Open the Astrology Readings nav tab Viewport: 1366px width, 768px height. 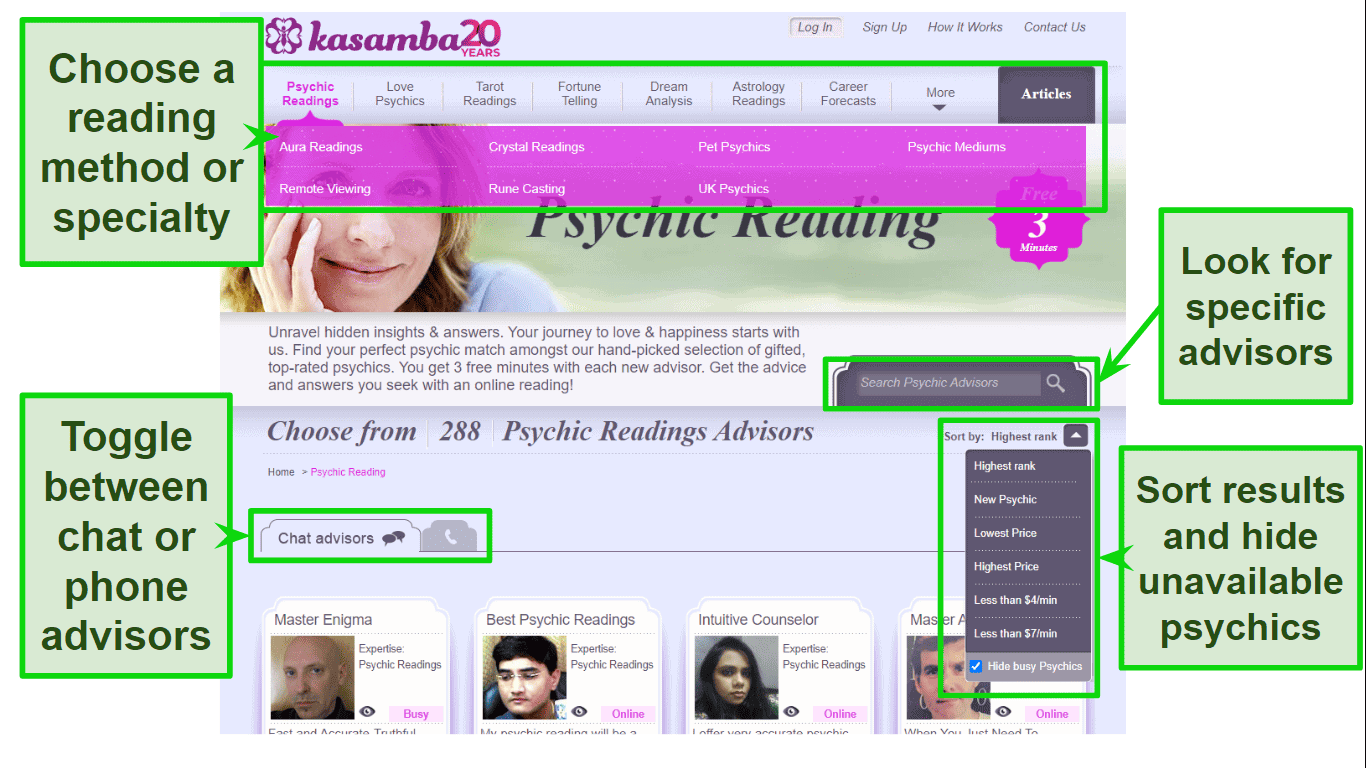click(x=759, y=94)
